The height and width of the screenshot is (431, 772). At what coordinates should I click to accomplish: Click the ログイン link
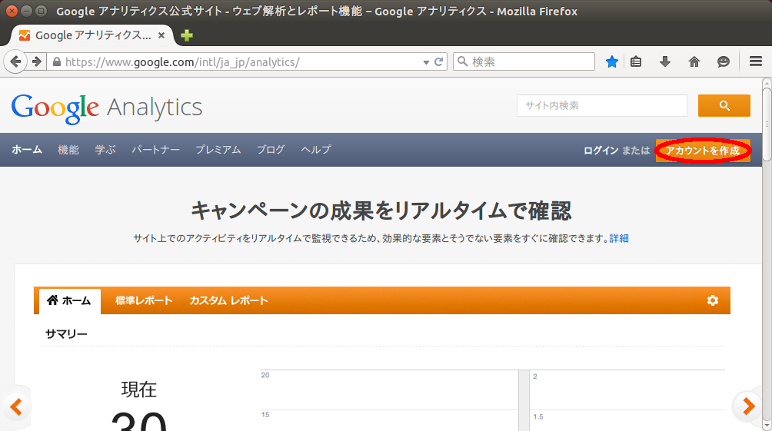pyautogui.click(x=601, y=150)
